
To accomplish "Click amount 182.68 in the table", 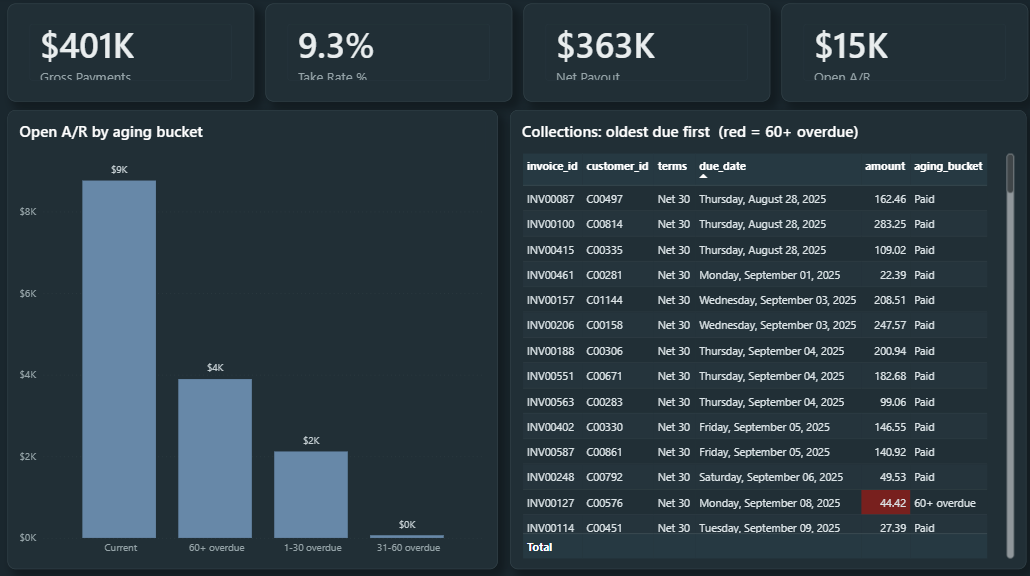I will pos(889,376).
